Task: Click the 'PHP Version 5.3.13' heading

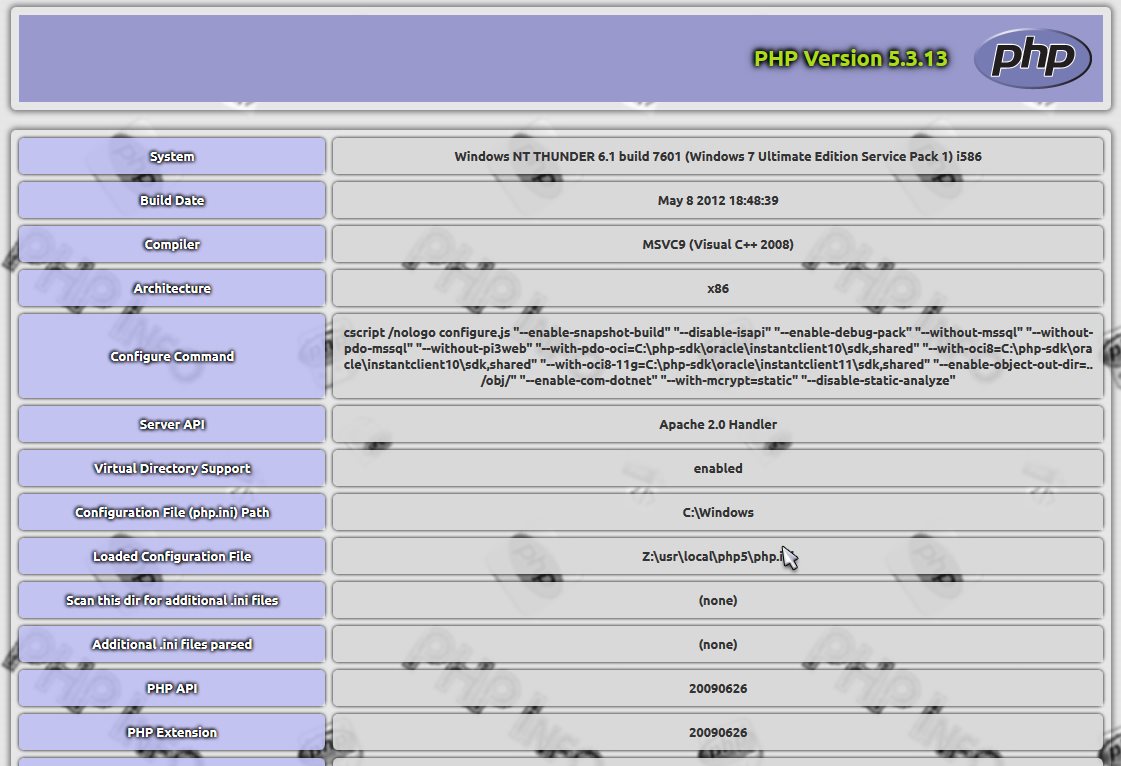Action: point(851,58)
